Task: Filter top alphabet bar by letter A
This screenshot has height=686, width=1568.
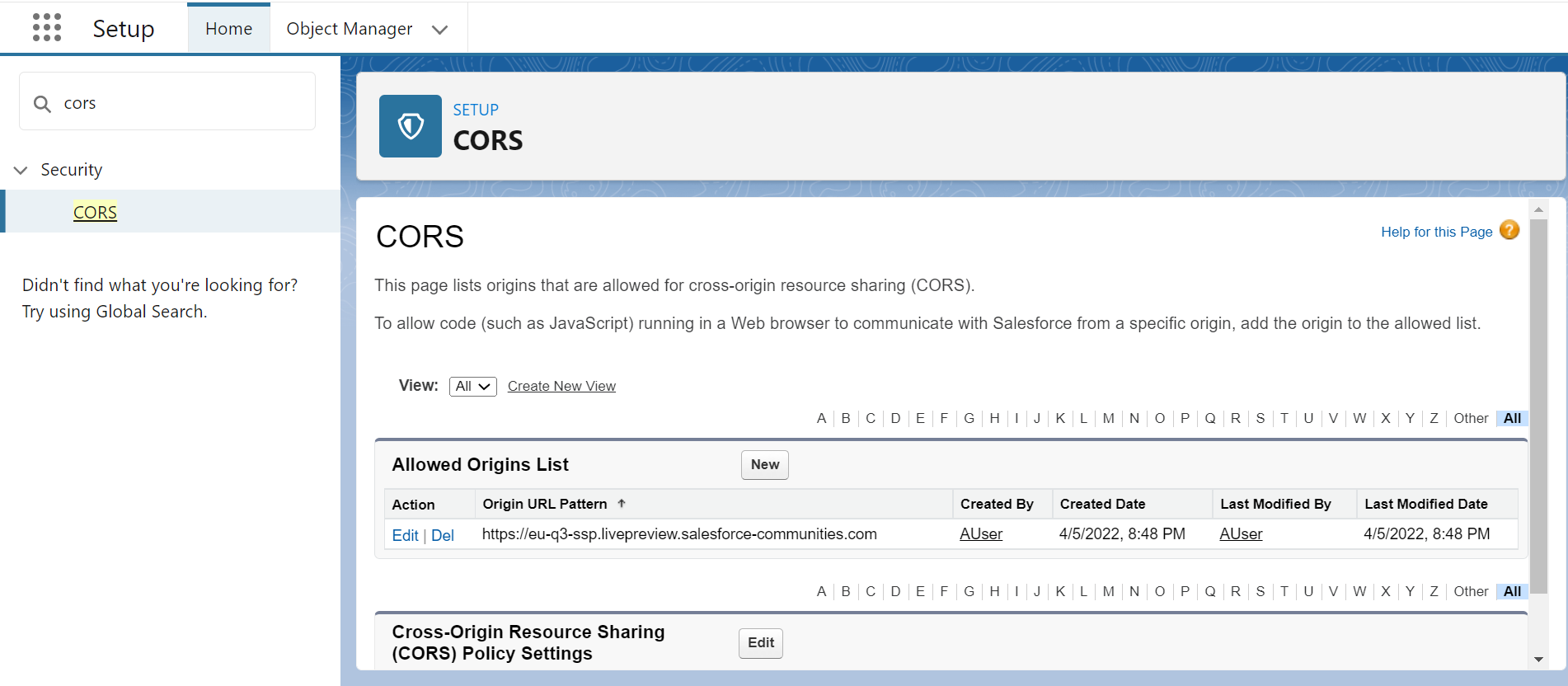Action: pyautogui.click(x=821, y=418)
